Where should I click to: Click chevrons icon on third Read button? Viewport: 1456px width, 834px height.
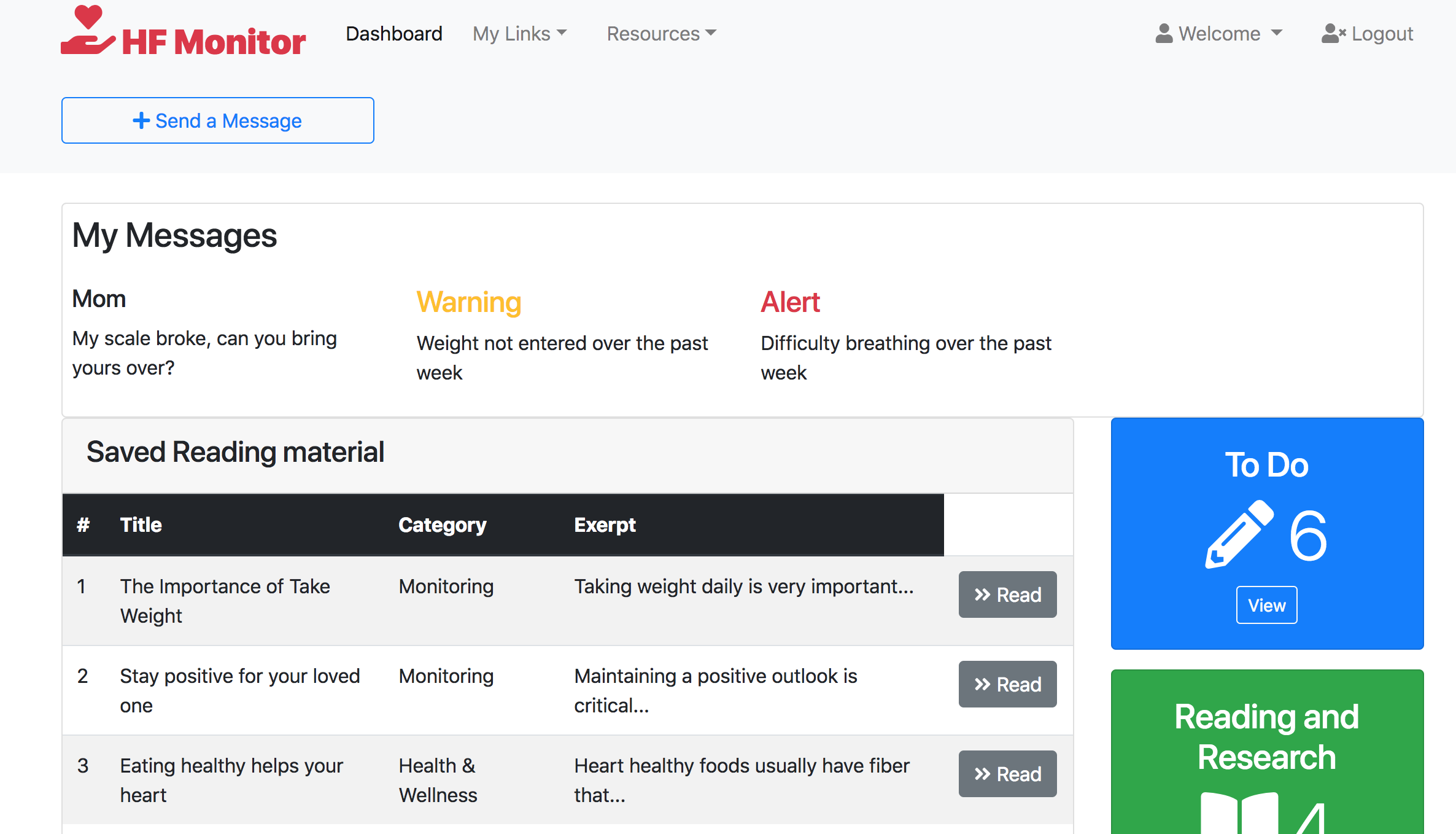[982, 774]
